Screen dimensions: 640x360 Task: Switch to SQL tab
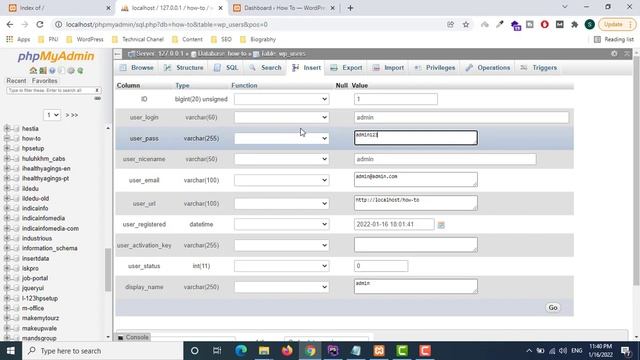point(227,68)
